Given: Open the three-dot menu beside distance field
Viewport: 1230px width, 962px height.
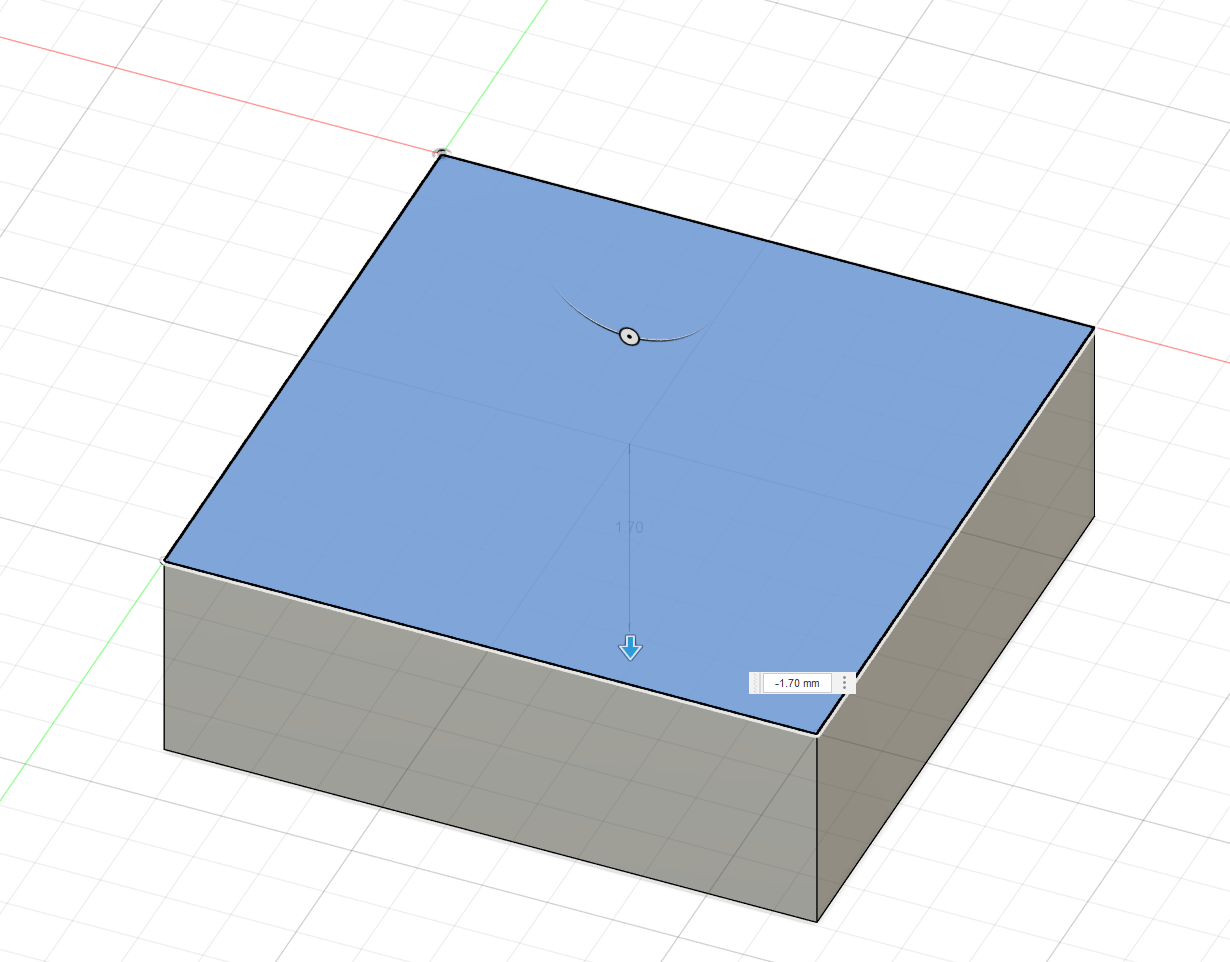Looking at the screenshot, I should pos(845,683).
